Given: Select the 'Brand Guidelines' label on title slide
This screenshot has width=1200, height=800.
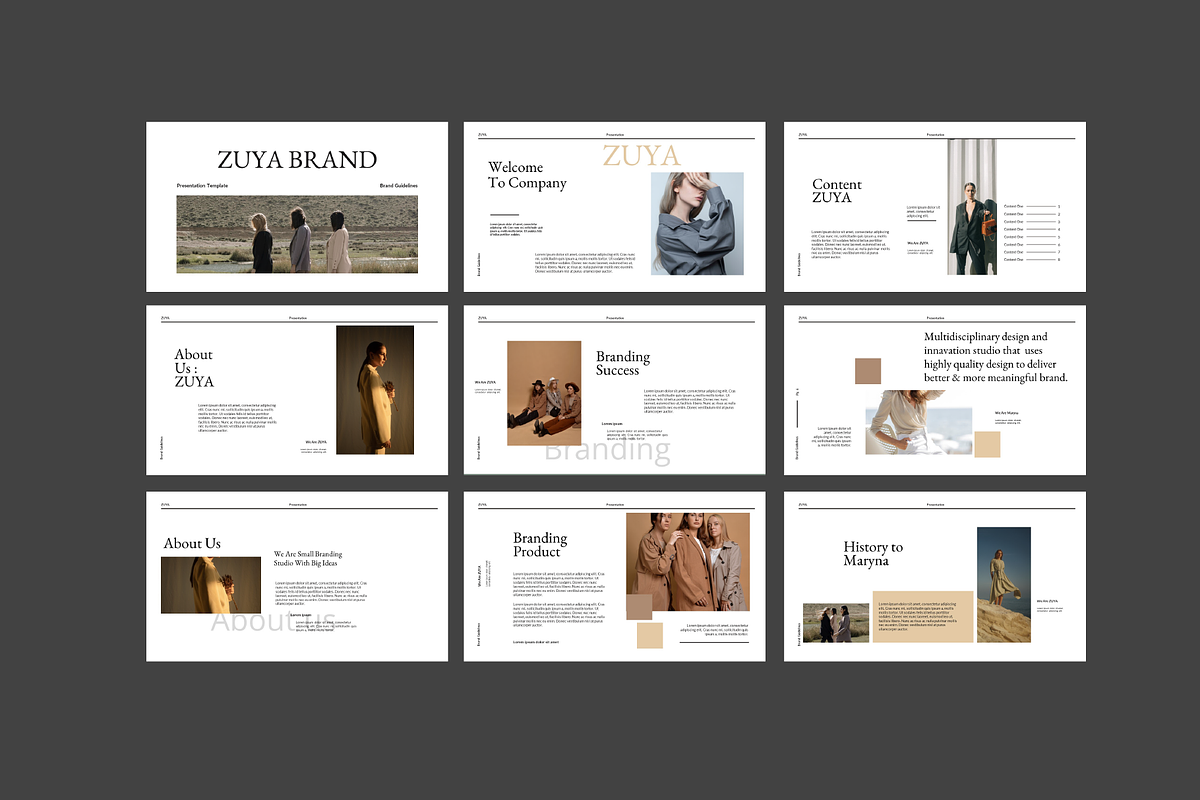Looking at the screenshot, I should point(399,186).
